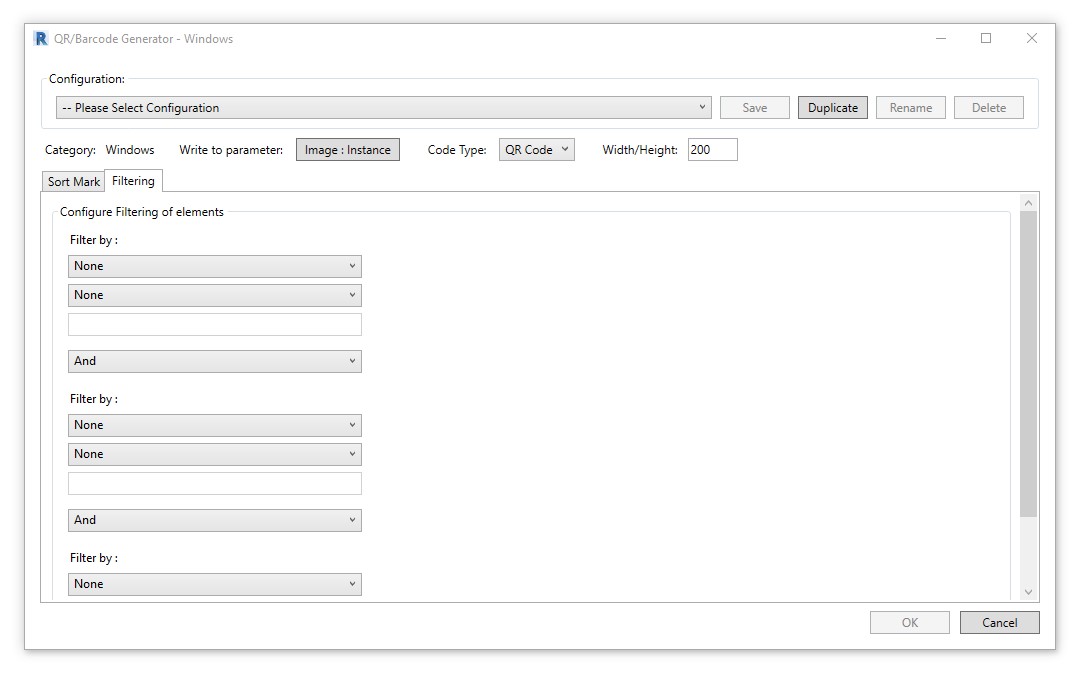
Task: Open the Code Type dropdown
Action: (x=536, y=150)
